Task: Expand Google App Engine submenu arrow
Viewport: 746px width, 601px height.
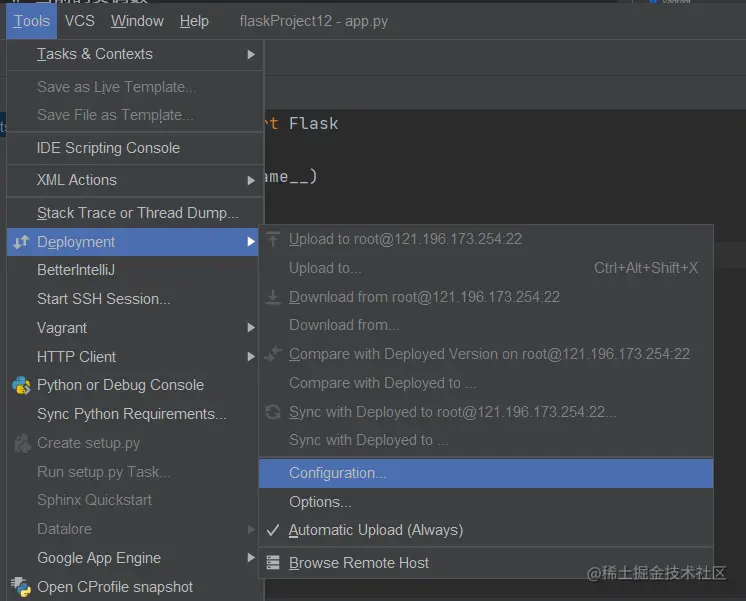Action: [x=251, y=557]
